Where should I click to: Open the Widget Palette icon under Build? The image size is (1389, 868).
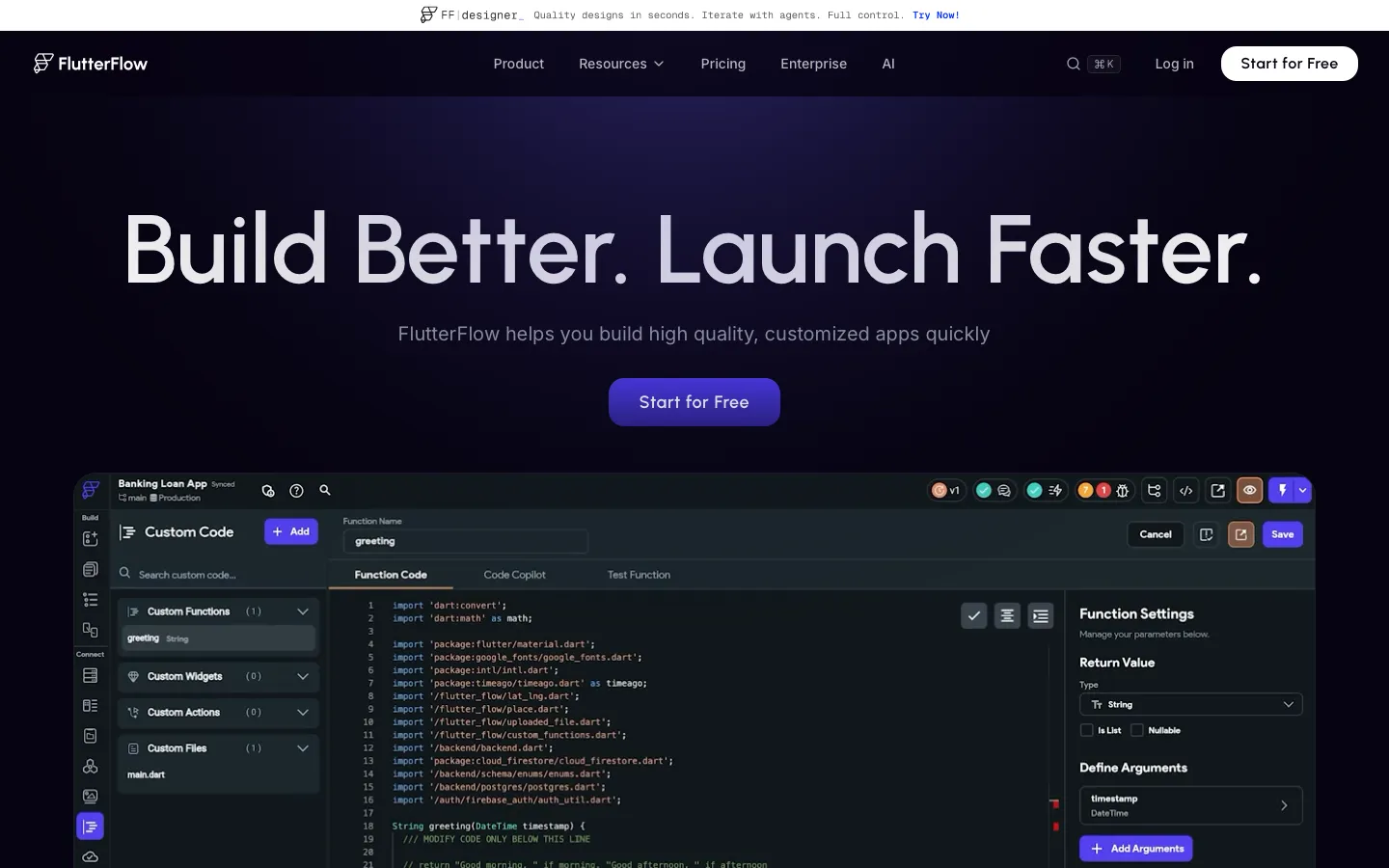[91, 539]
